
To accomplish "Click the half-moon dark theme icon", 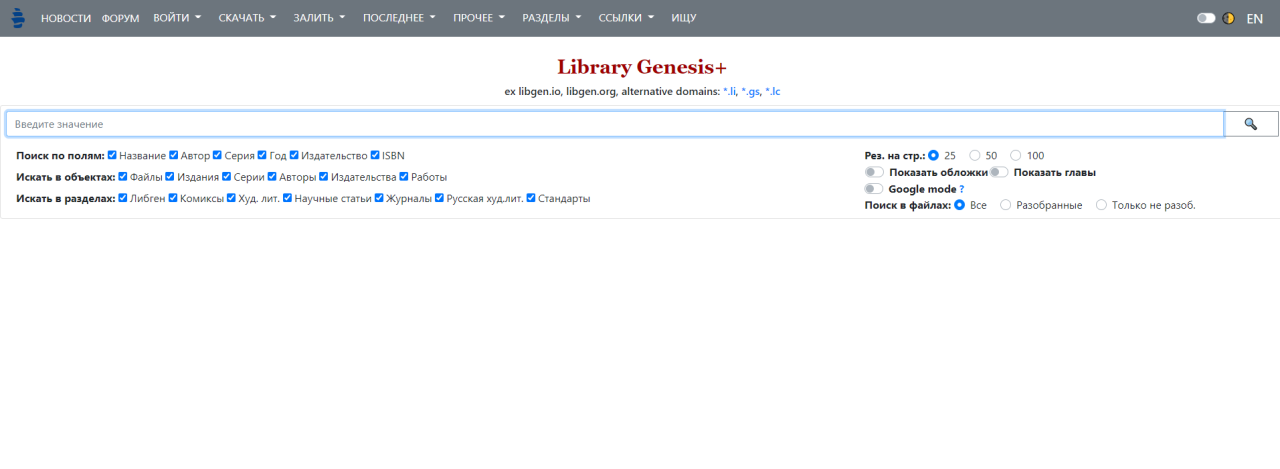I will coord(1228,18).
